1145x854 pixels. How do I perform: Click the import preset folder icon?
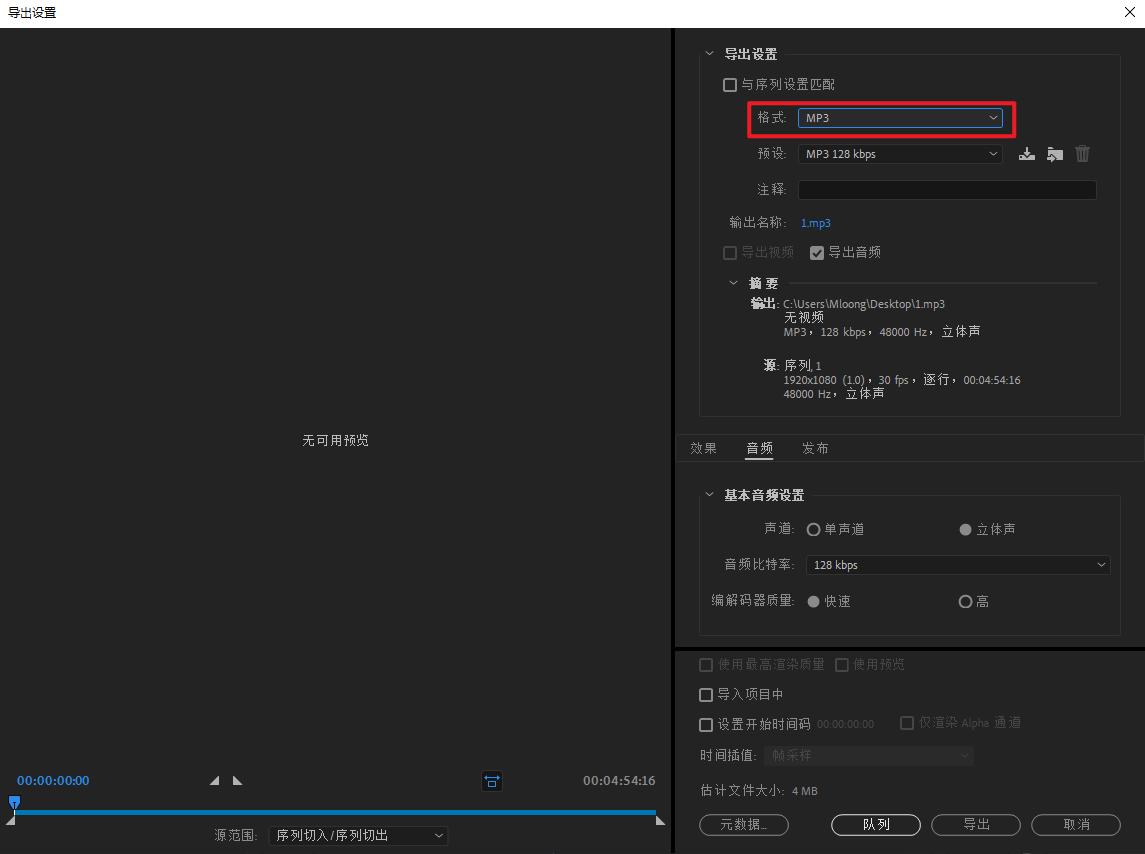pyautogui.click(x=1054, y=154)
